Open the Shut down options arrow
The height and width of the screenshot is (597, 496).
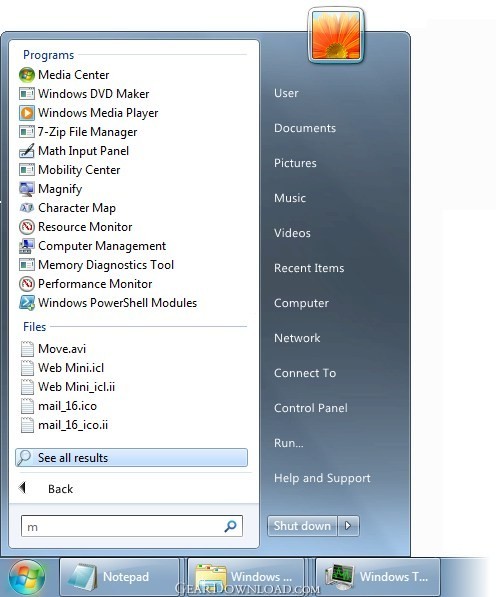tap(348, 526)
